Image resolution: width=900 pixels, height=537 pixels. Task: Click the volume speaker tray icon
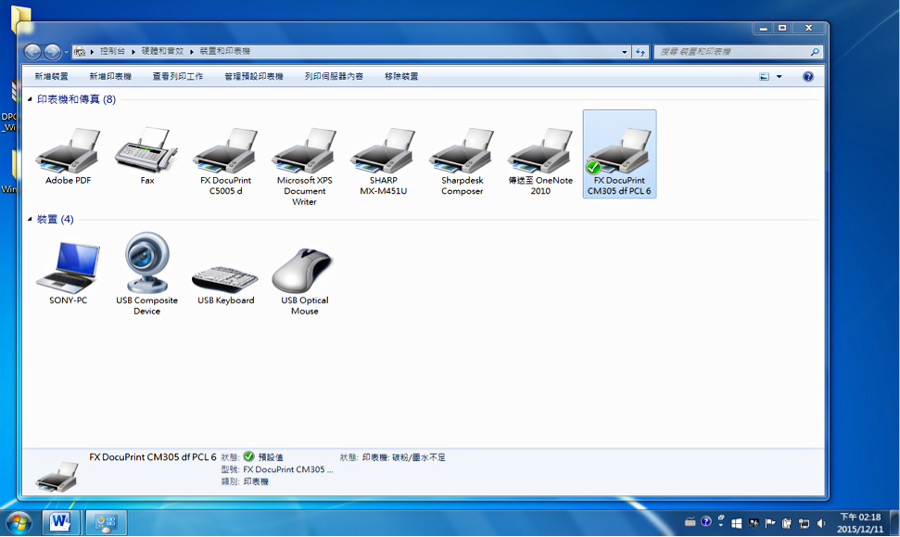click(821, 523)
